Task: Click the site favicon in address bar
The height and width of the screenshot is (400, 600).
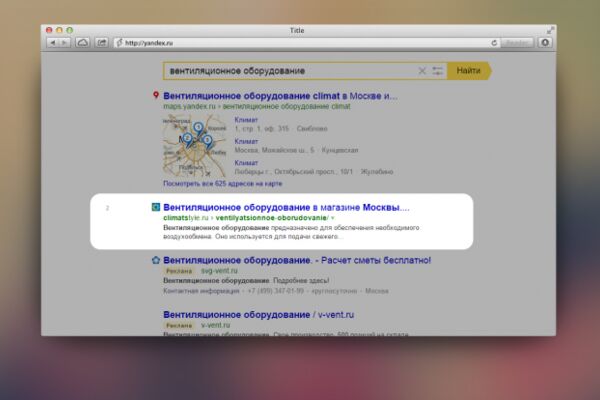Action: pos(119,43)
